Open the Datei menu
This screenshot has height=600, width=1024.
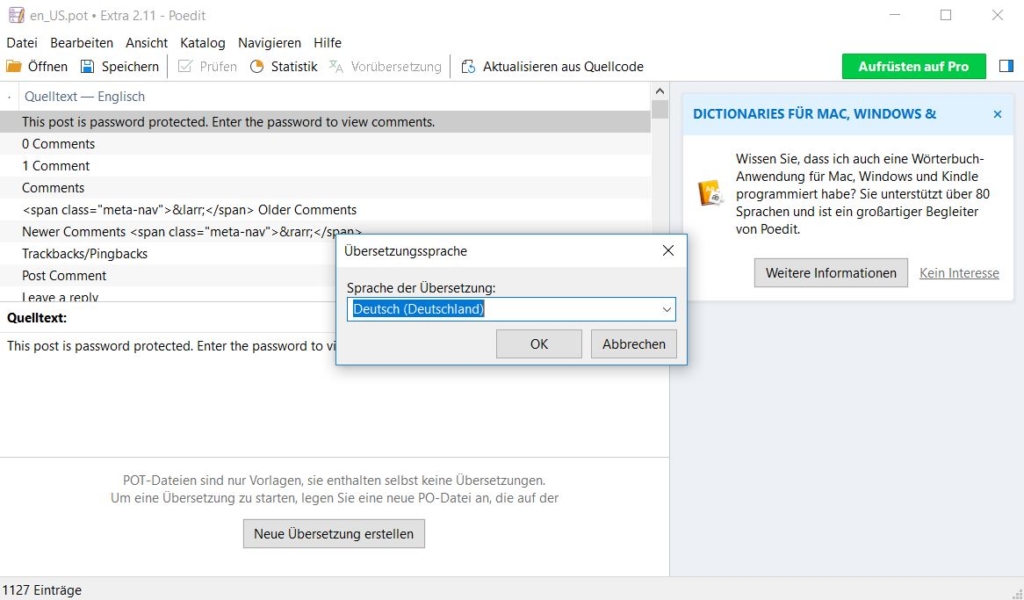tap(22, 42)
